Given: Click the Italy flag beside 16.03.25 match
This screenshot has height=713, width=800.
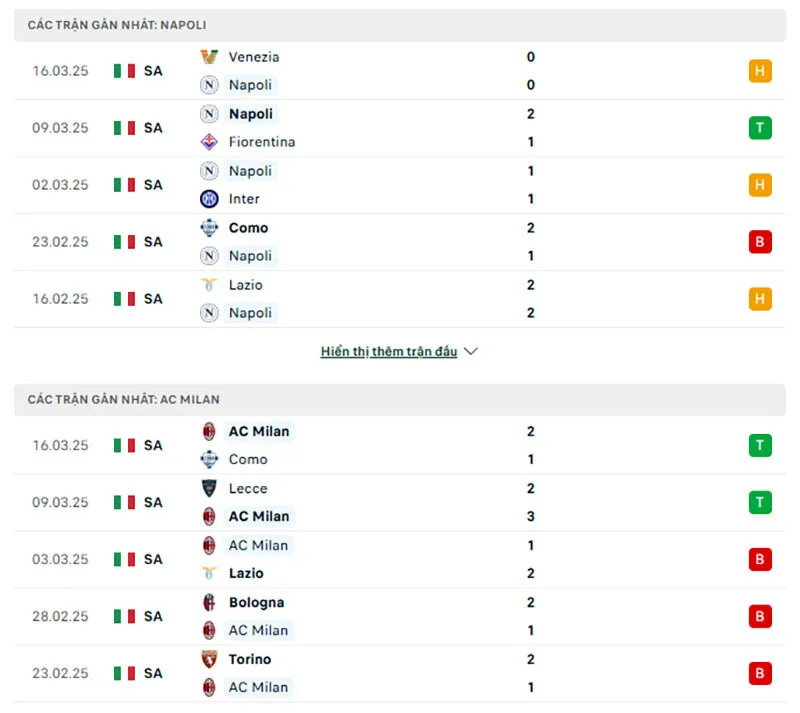Looking at the screenshot, I should click(x=124, y=71).
